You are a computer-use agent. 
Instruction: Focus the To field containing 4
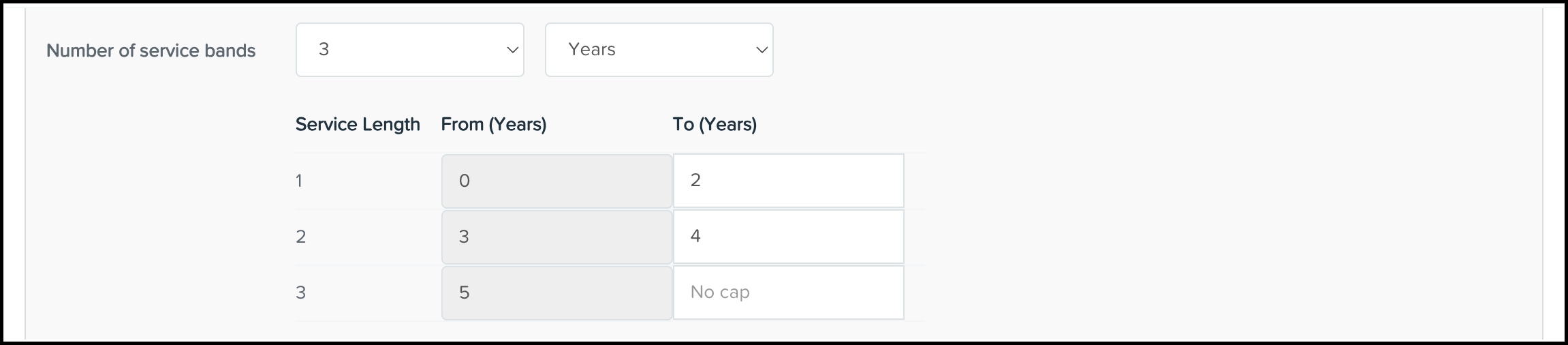pos(788,237)
